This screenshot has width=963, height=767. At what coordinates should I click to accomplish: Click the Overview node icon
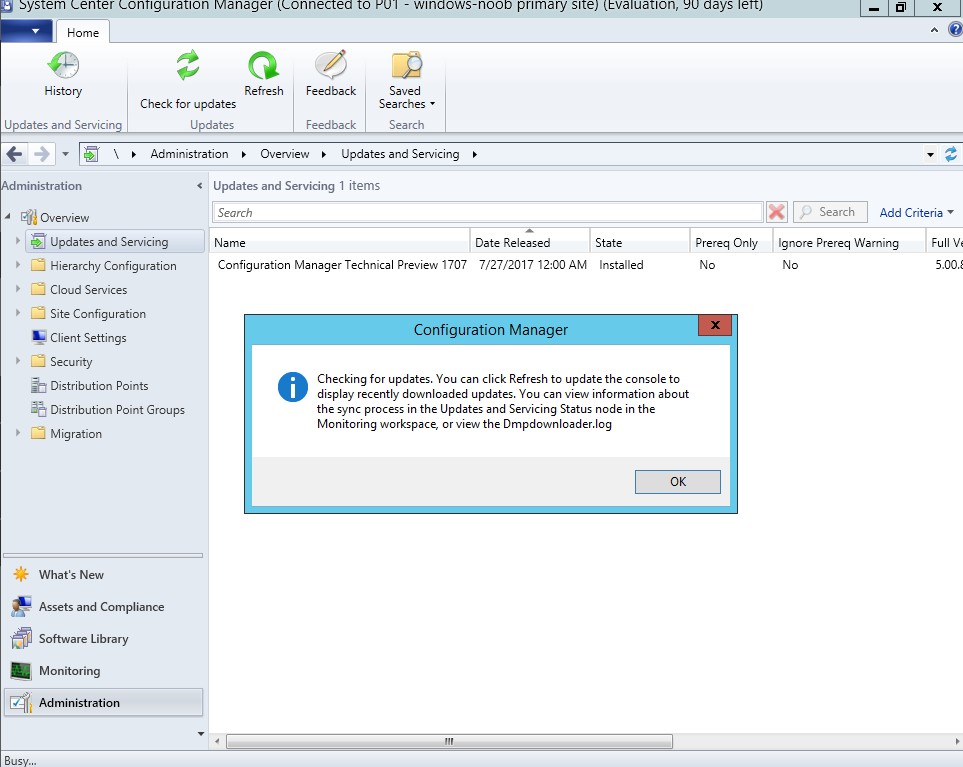coord(29,217)
